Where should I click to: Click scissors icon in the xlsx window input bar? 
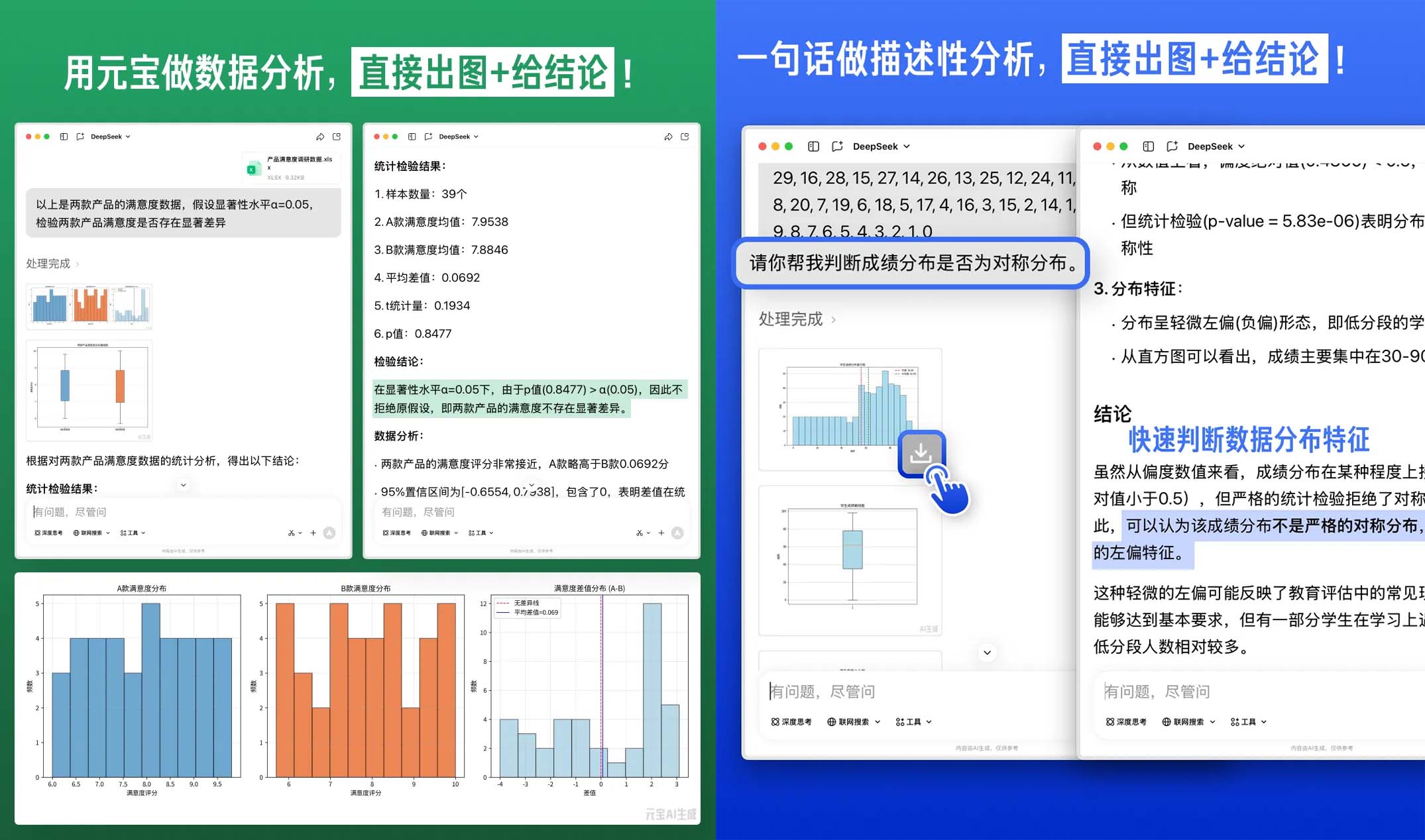pos(291,533)
